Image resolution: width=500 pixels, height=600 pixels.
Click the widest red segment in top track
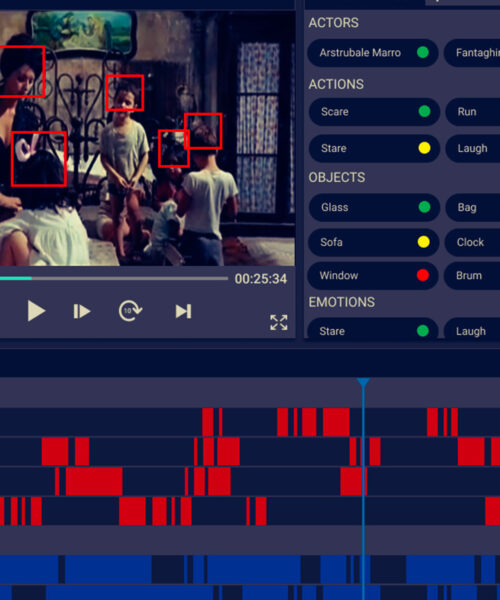tap(336, 422)
